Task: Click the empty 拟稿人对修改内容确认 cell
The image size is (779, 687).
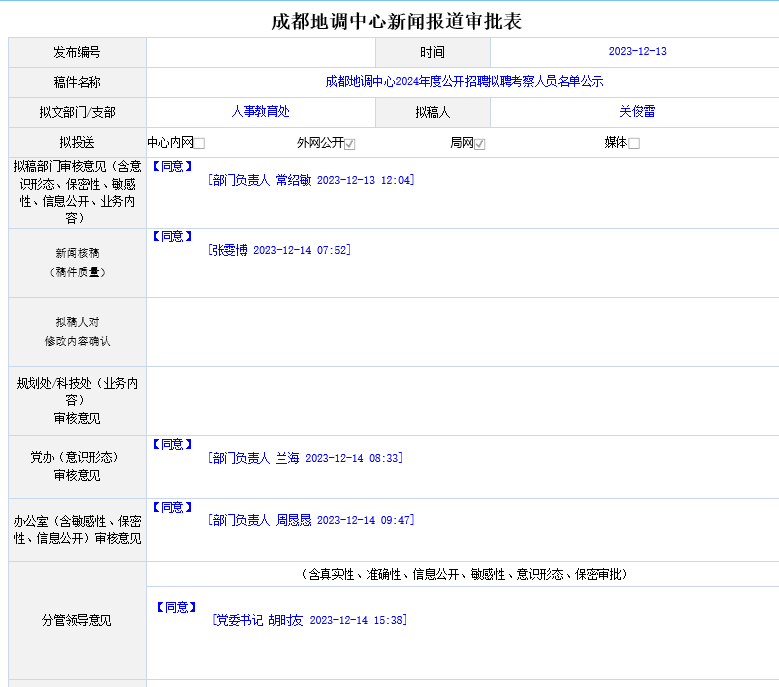Action: tap(462, 332)
